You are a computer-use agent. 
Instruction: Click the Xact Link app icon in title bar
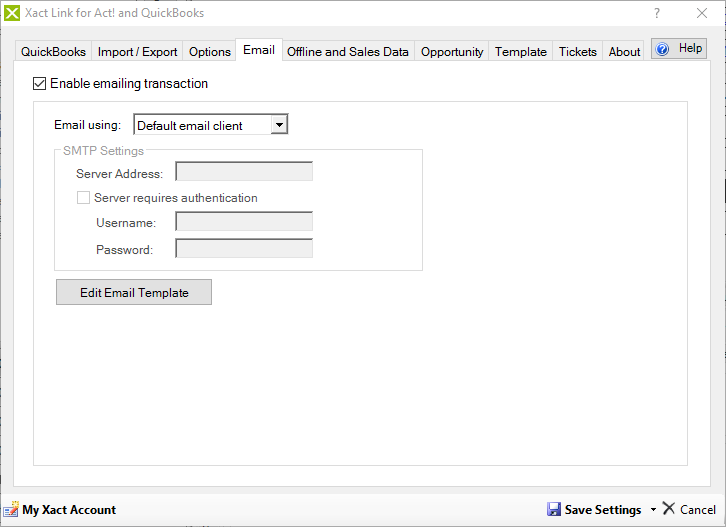pos(12,13)
